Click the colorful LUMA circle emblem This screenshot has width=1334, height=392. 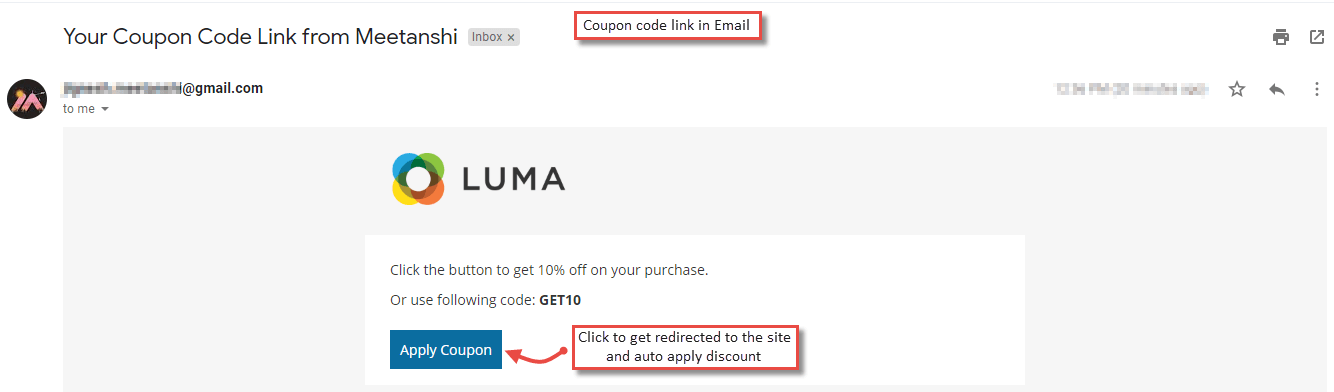418,179
